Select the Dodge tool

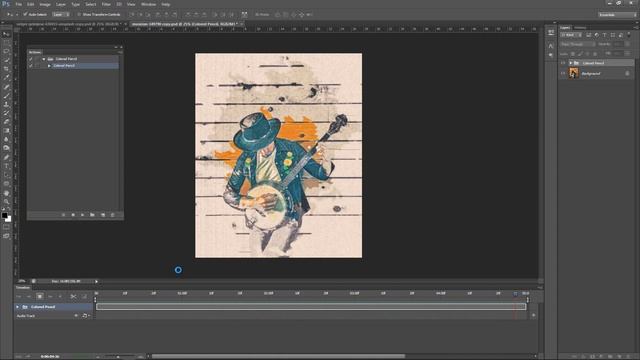tap(6, 148)
